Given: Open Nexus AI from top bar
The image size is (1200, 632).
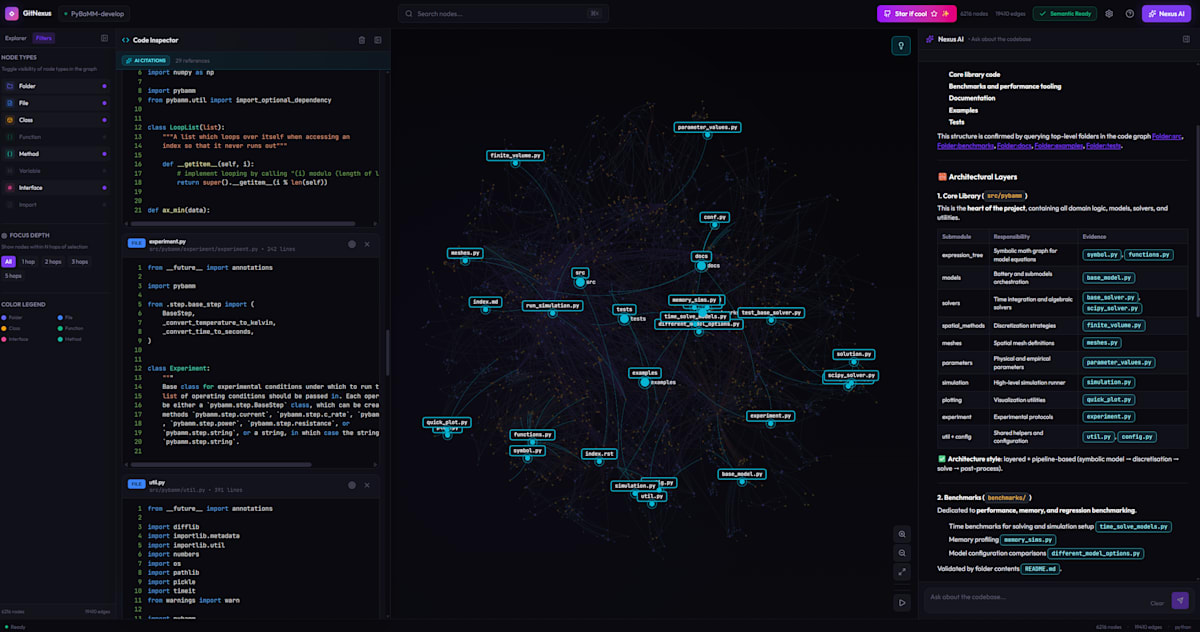Looking at the screenshot, I should 1167,14.
